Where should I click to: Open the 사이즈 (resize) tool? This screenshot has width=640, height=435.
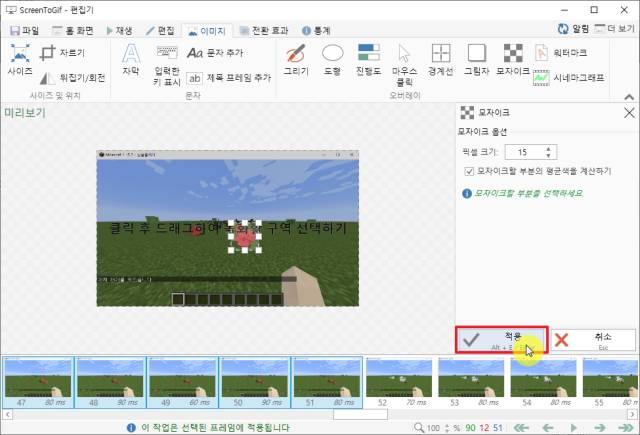pyautogui.click(x=20, y=60)
